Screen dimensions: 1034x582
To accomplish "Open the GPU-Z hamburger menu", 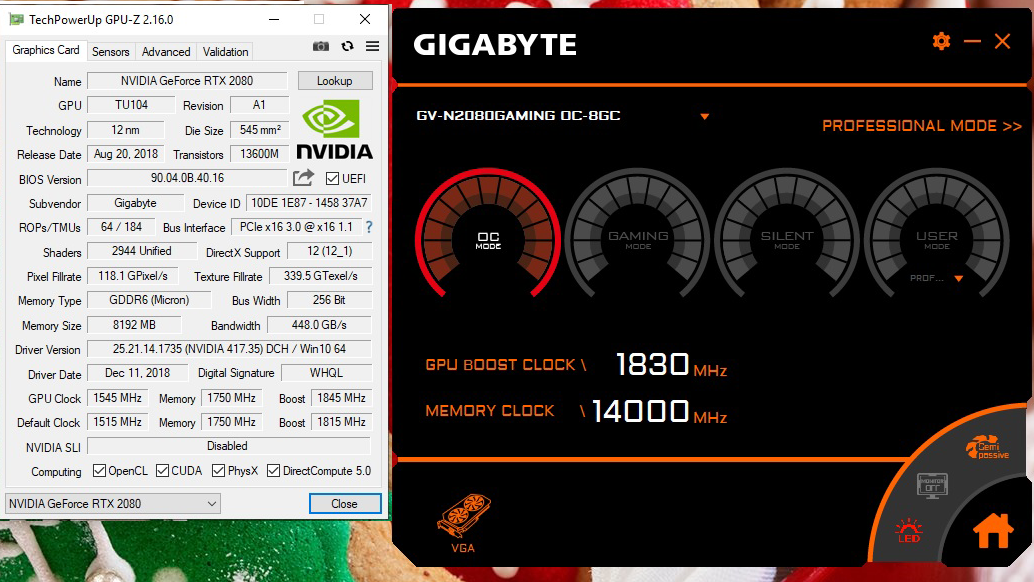I will coord(372,46).
